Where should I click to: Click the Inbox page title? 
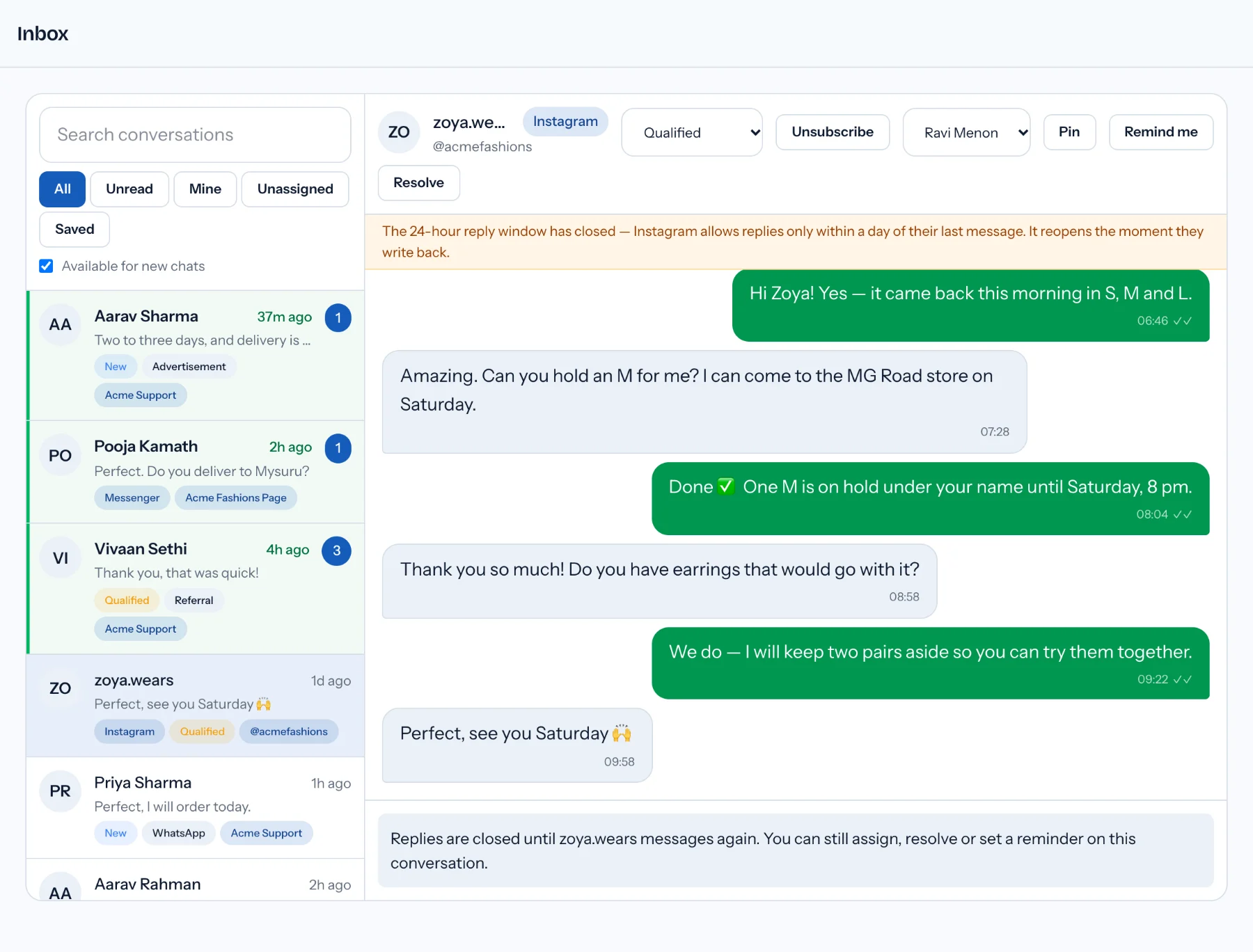tap(42, 33)
